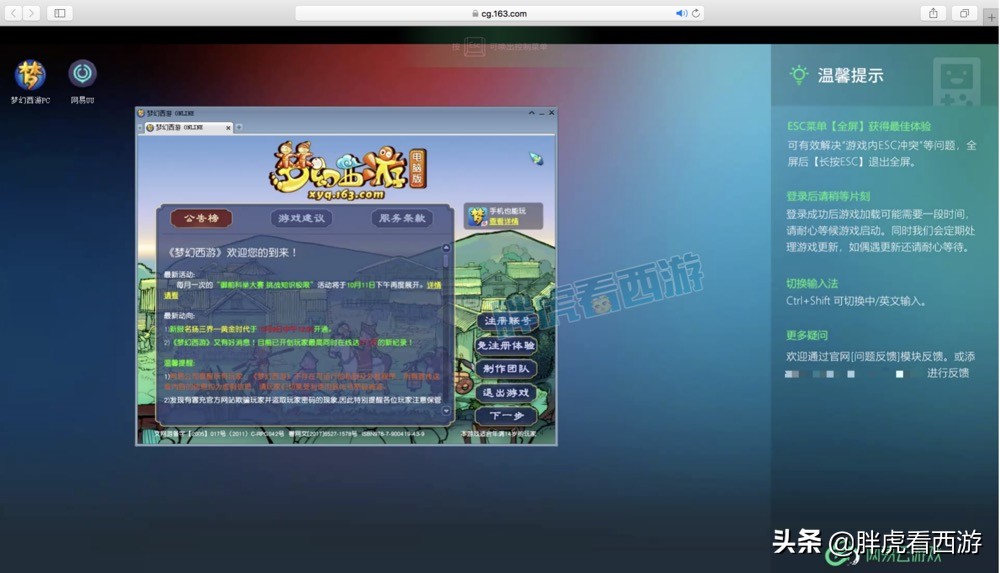The height and width of the screenshot is (573, 1000).
Task: Reload the page with the refresh icon
Action: pos(696,13)
